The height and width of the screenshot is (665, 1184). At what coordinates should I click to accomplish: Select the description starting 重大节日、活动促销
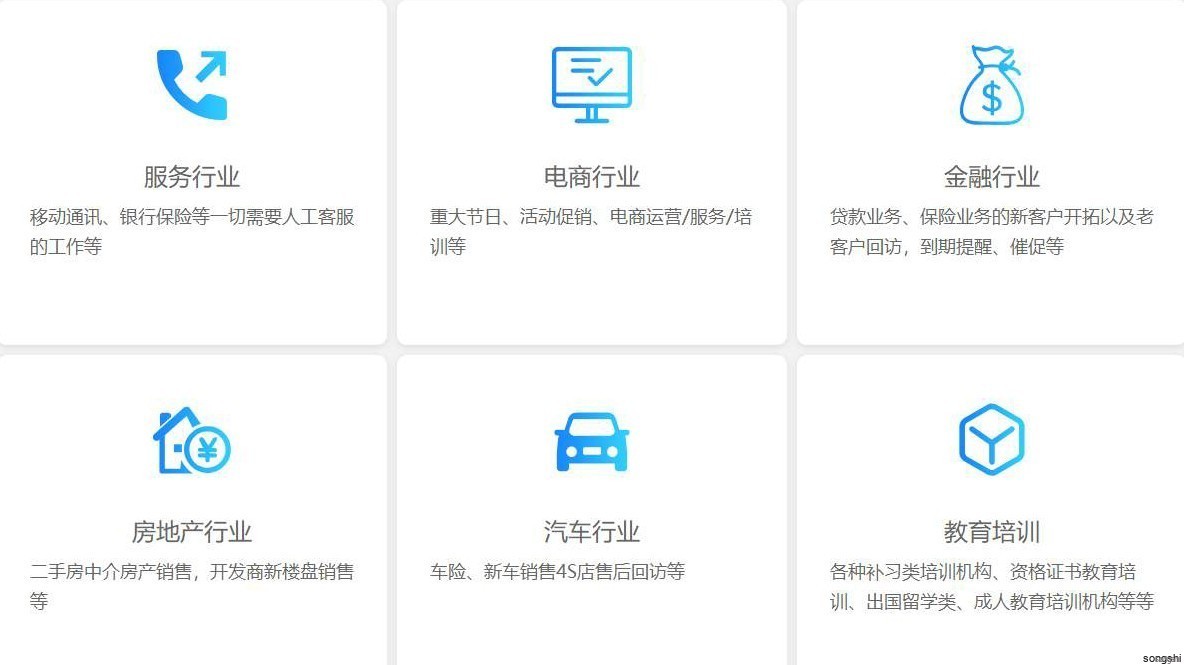click(590, 232)
